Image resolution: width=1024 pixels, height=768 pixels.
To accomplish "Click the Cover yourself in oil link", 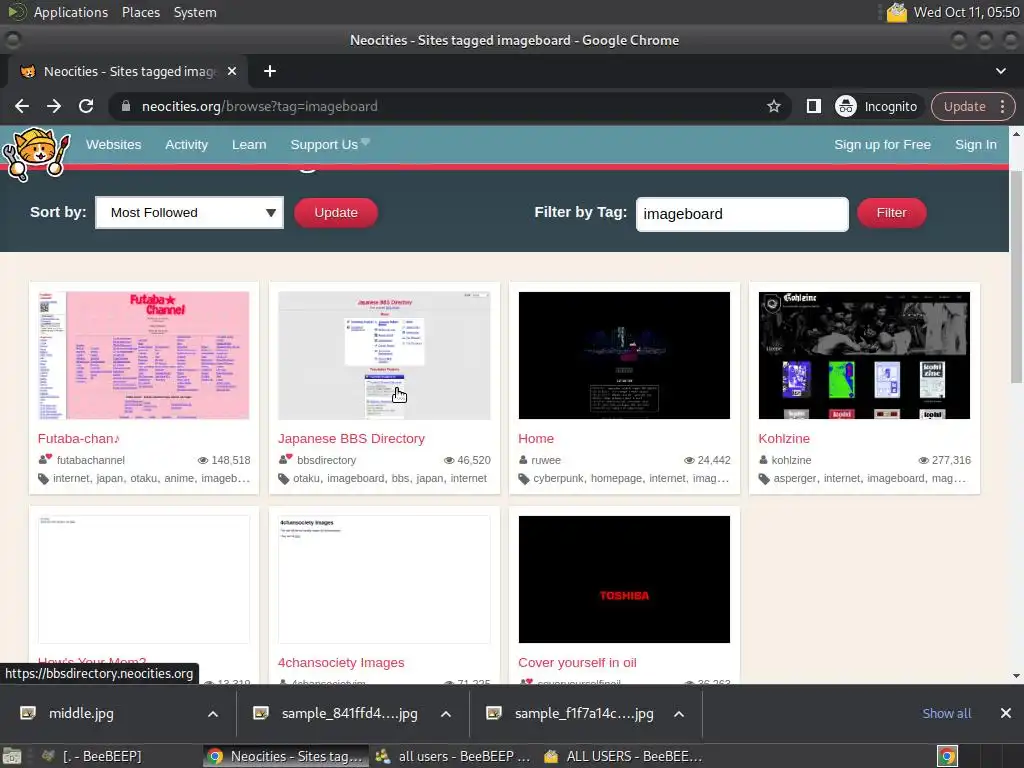I will [577, 663].
